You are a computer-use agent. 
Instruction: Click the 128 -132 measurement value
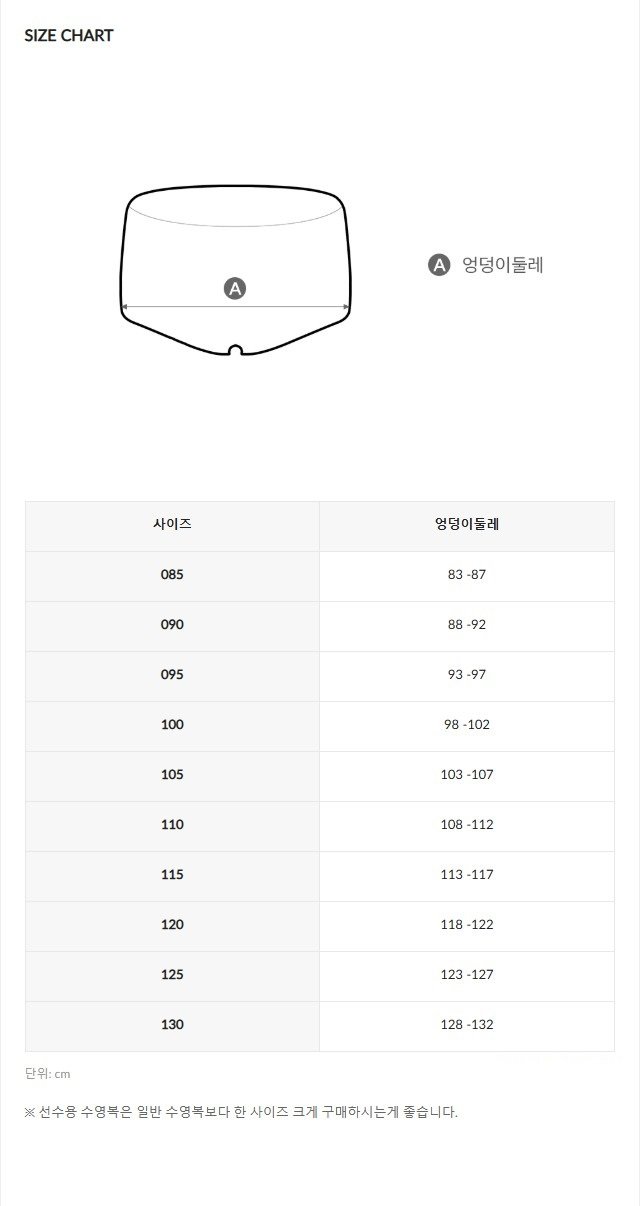(x=467, y=1025)
